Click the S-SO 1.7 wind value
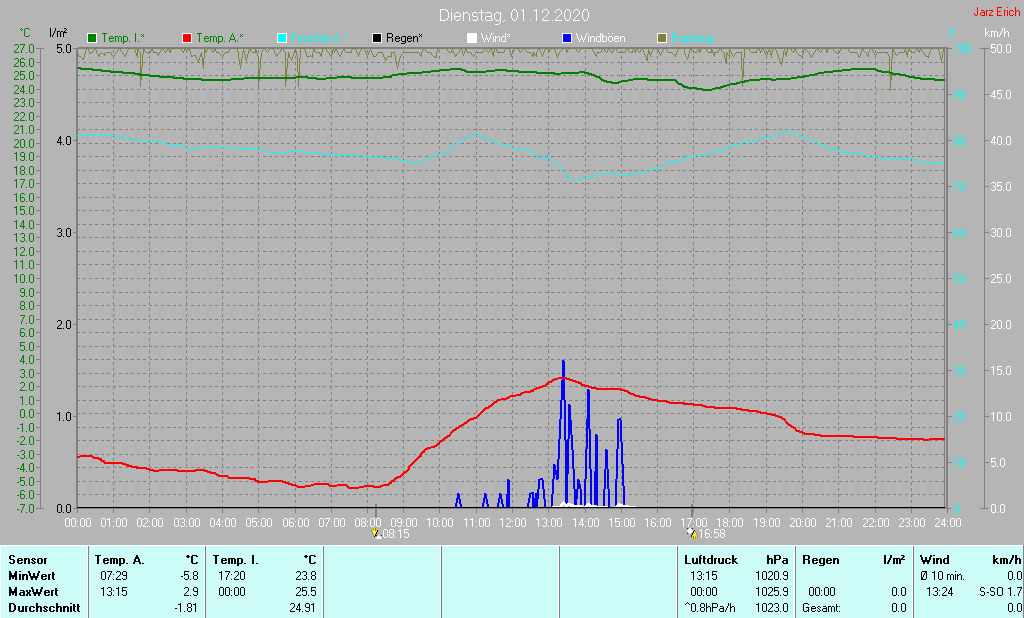 click(1000, 592)
